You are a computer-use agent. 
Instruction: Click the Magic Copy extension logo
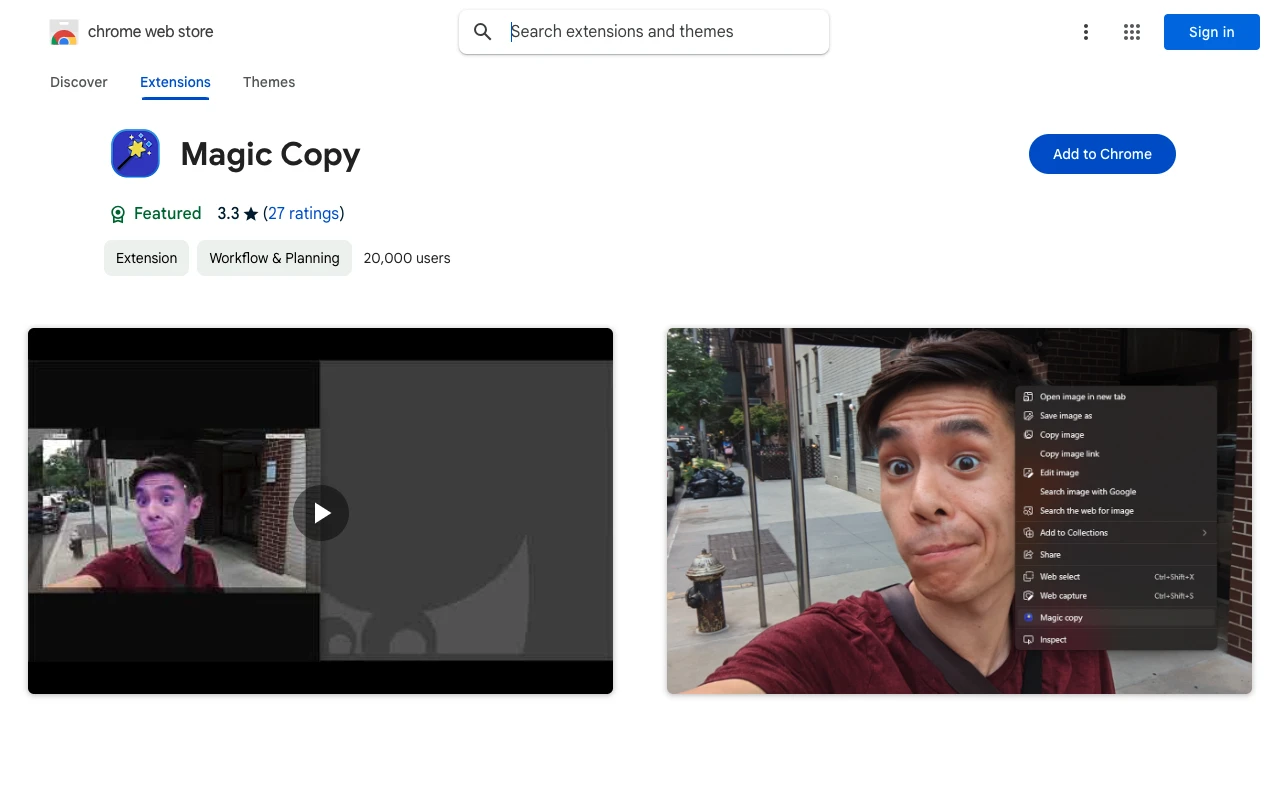click(135, 153)
